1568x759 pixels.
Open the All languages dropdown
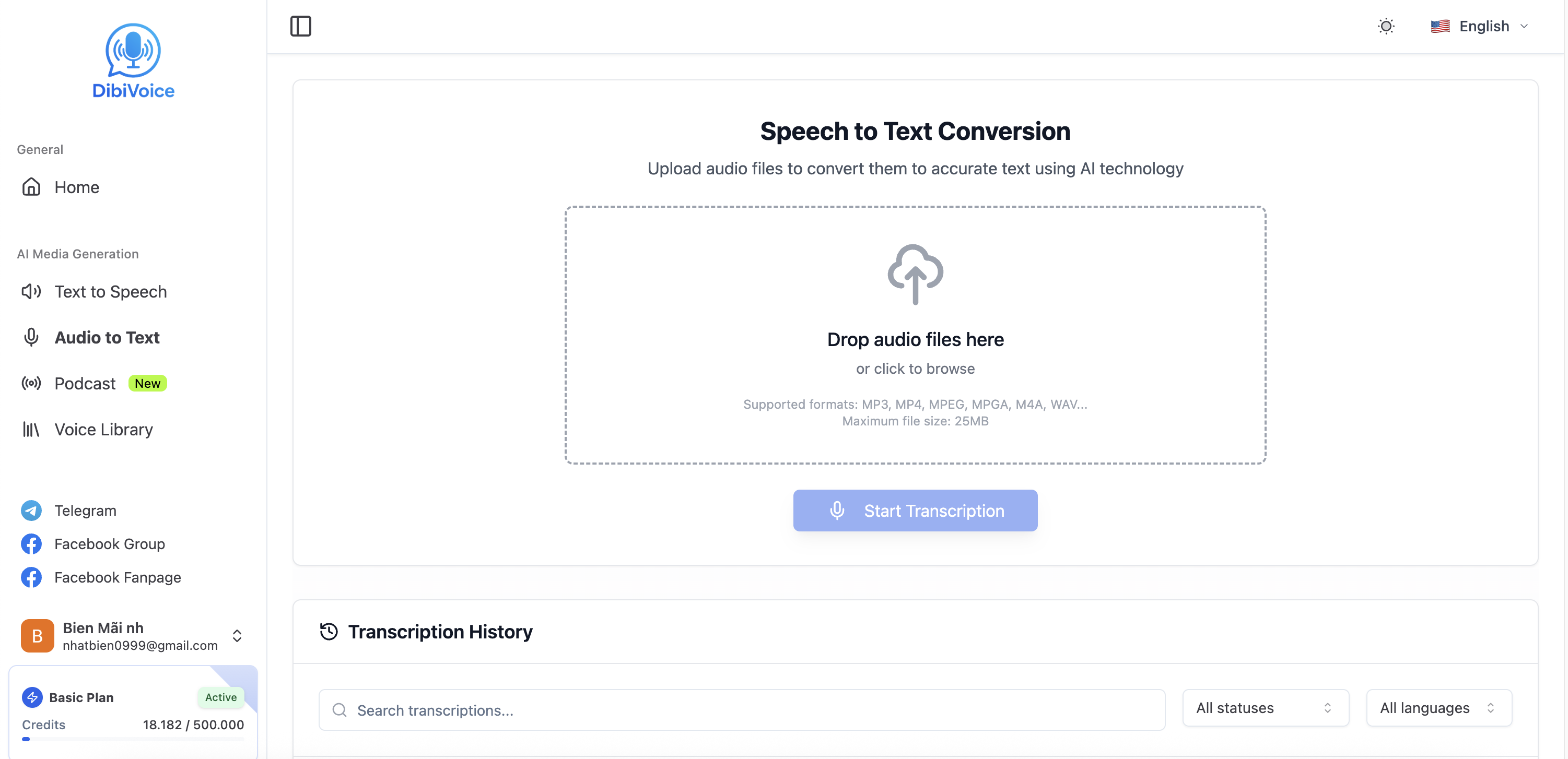[x=1439, y=708]
